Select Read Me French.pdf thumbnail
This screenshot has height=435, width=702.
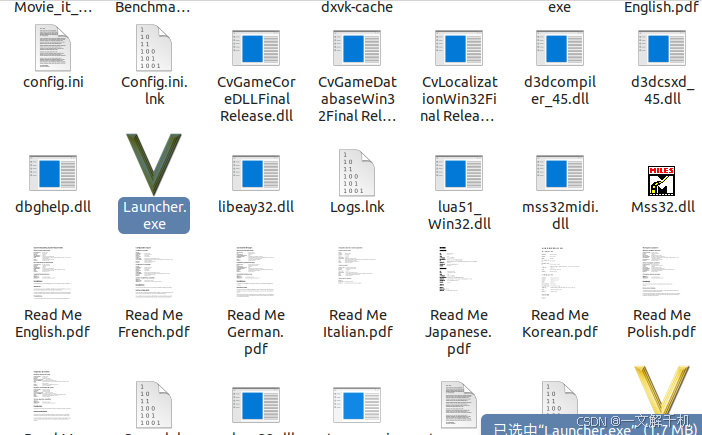154,271
